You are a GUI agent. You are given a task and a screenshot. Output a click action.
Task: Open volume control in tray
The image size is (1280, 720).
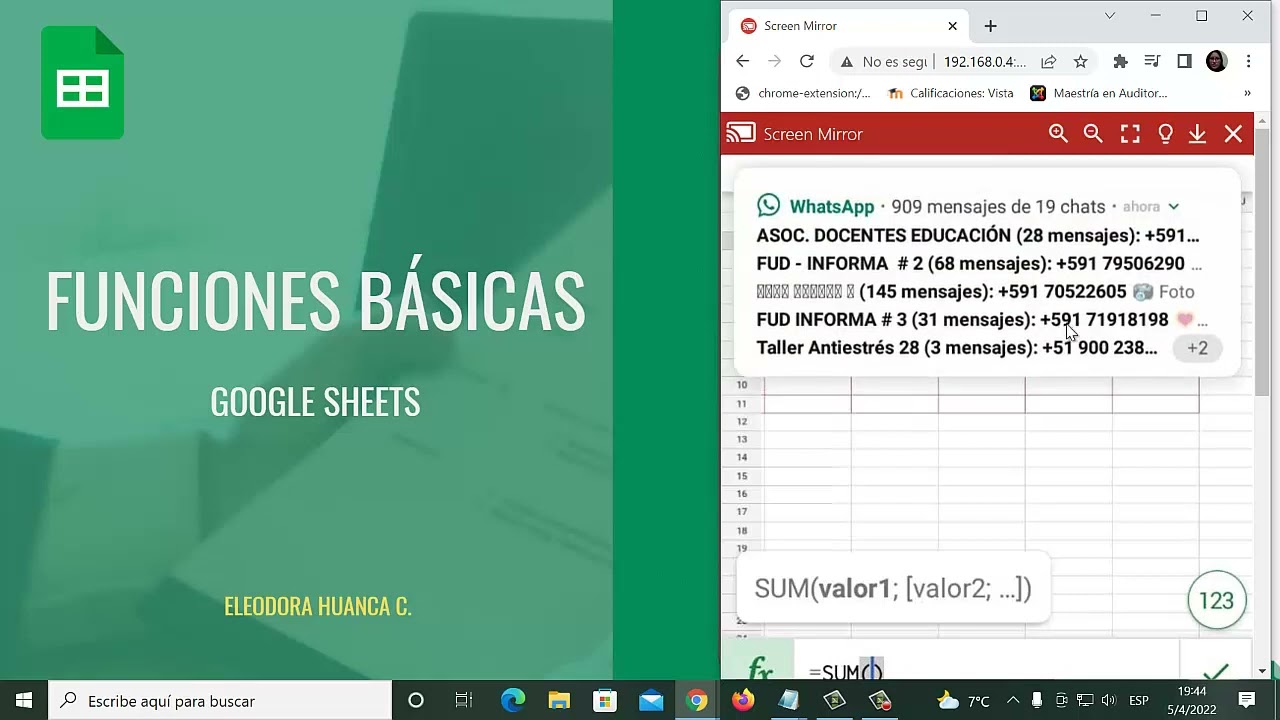click(x=1108, y=701)
